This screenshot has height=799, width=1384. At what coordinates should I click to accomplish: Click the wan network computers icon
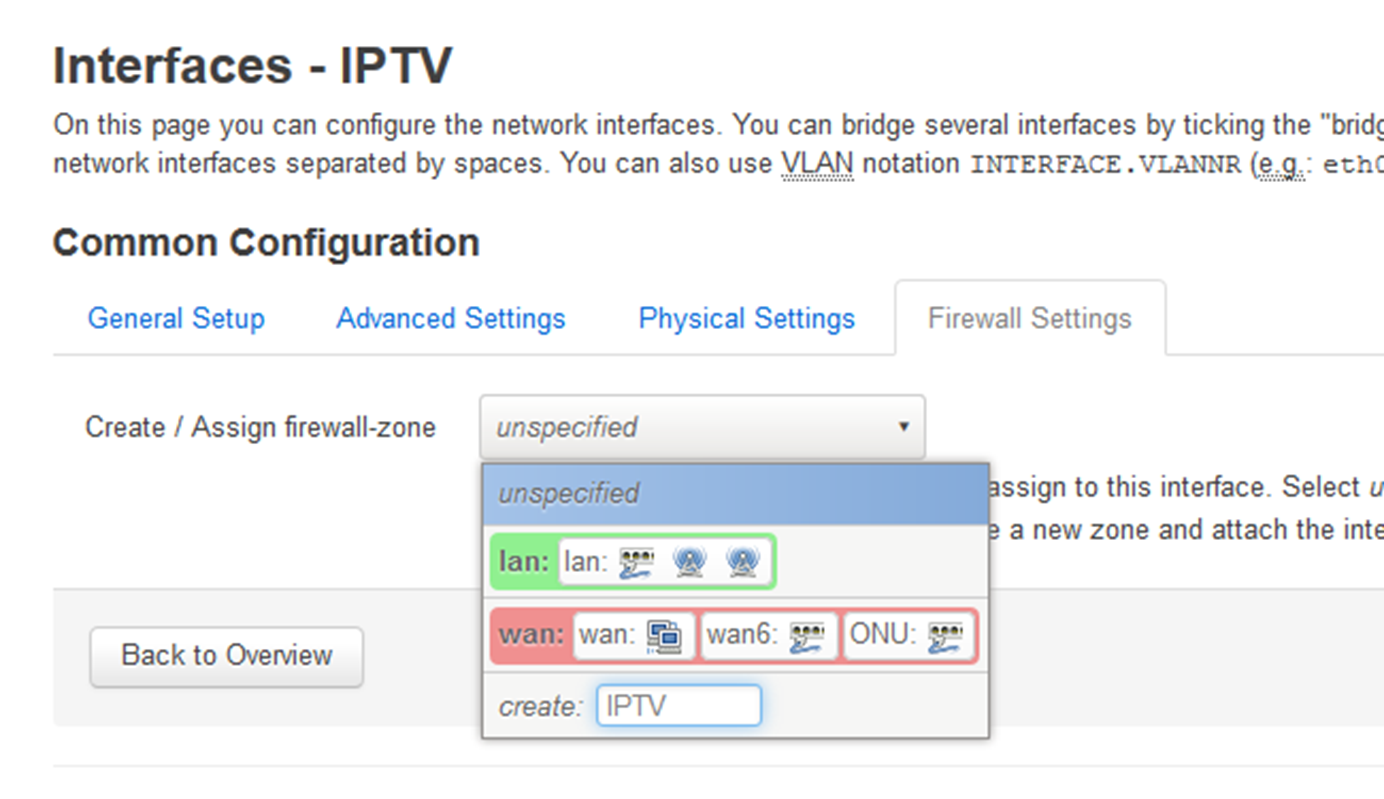tap(664, 635)
